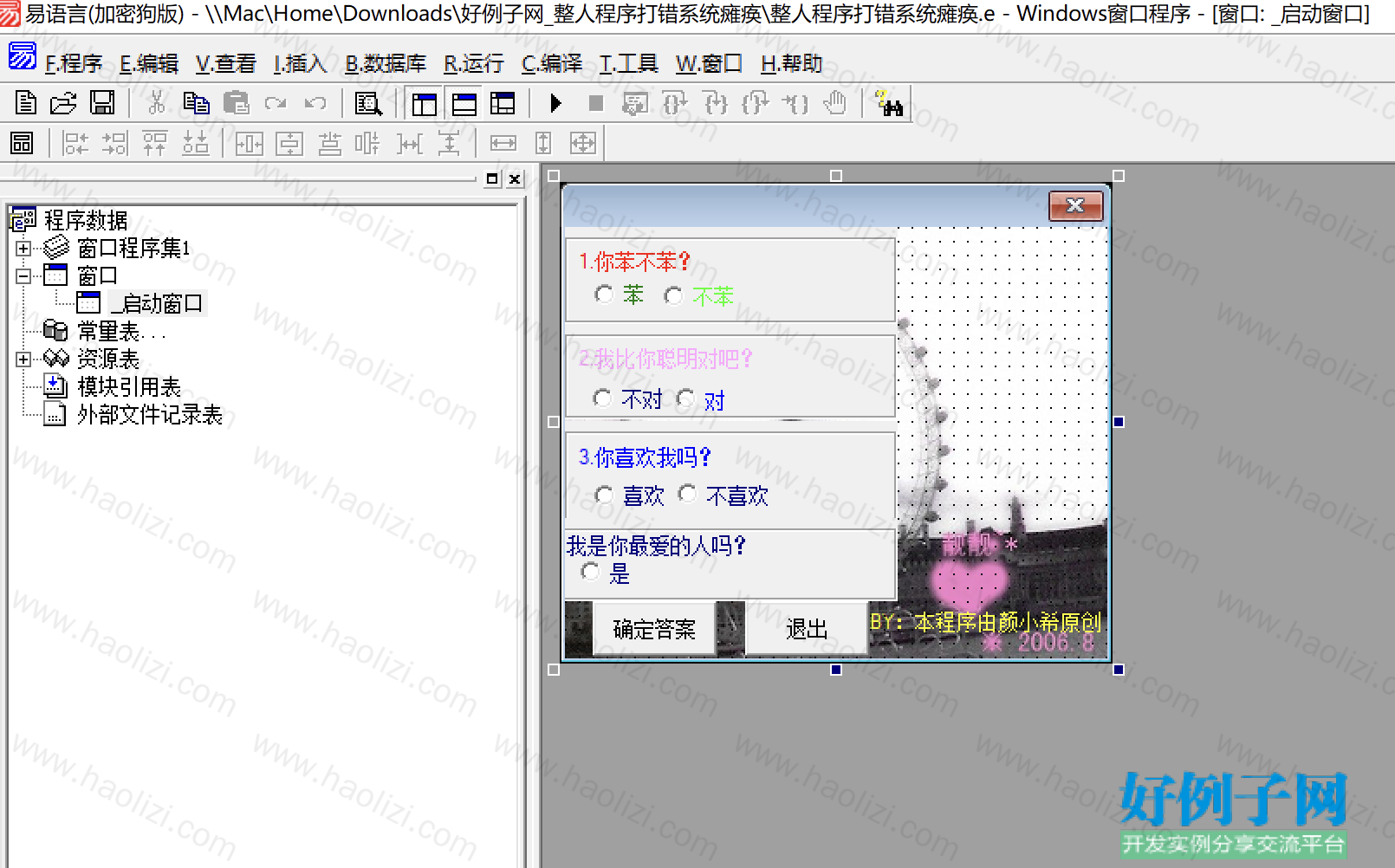The width and height of the screenshot is (1395, 868).
Task: Click the New file toolbar icon
Action: pos(26,103)
